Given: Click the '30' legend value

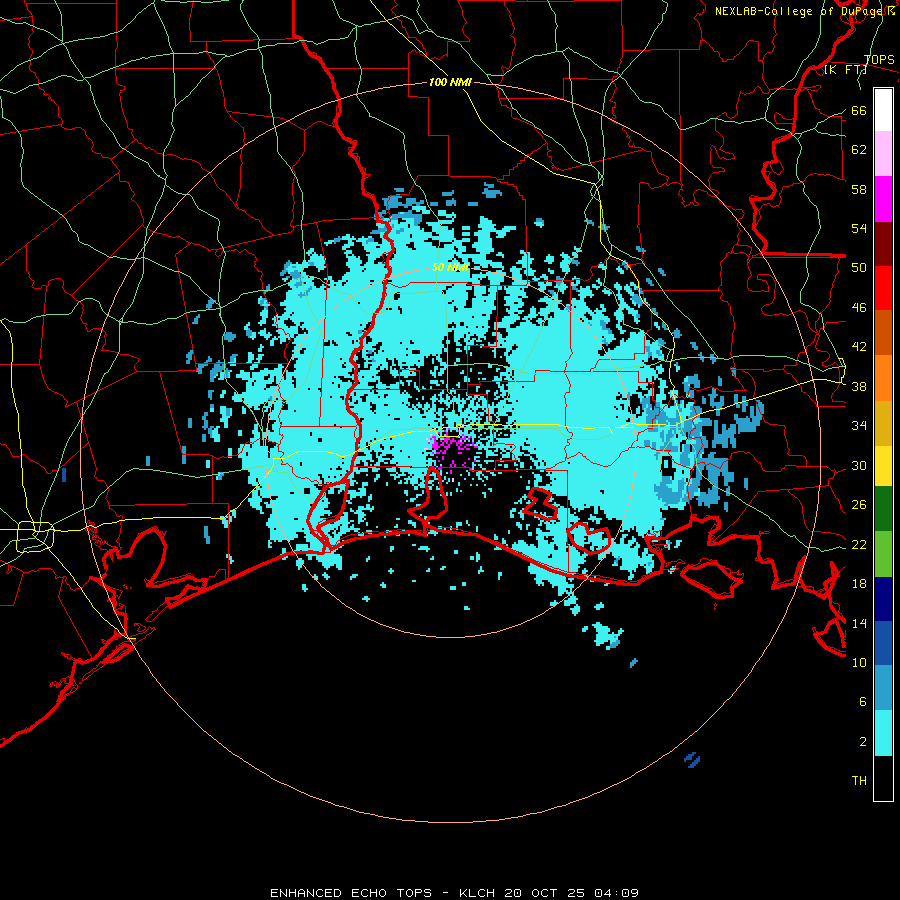Looking at the screenshot, I should coord(859,465).
